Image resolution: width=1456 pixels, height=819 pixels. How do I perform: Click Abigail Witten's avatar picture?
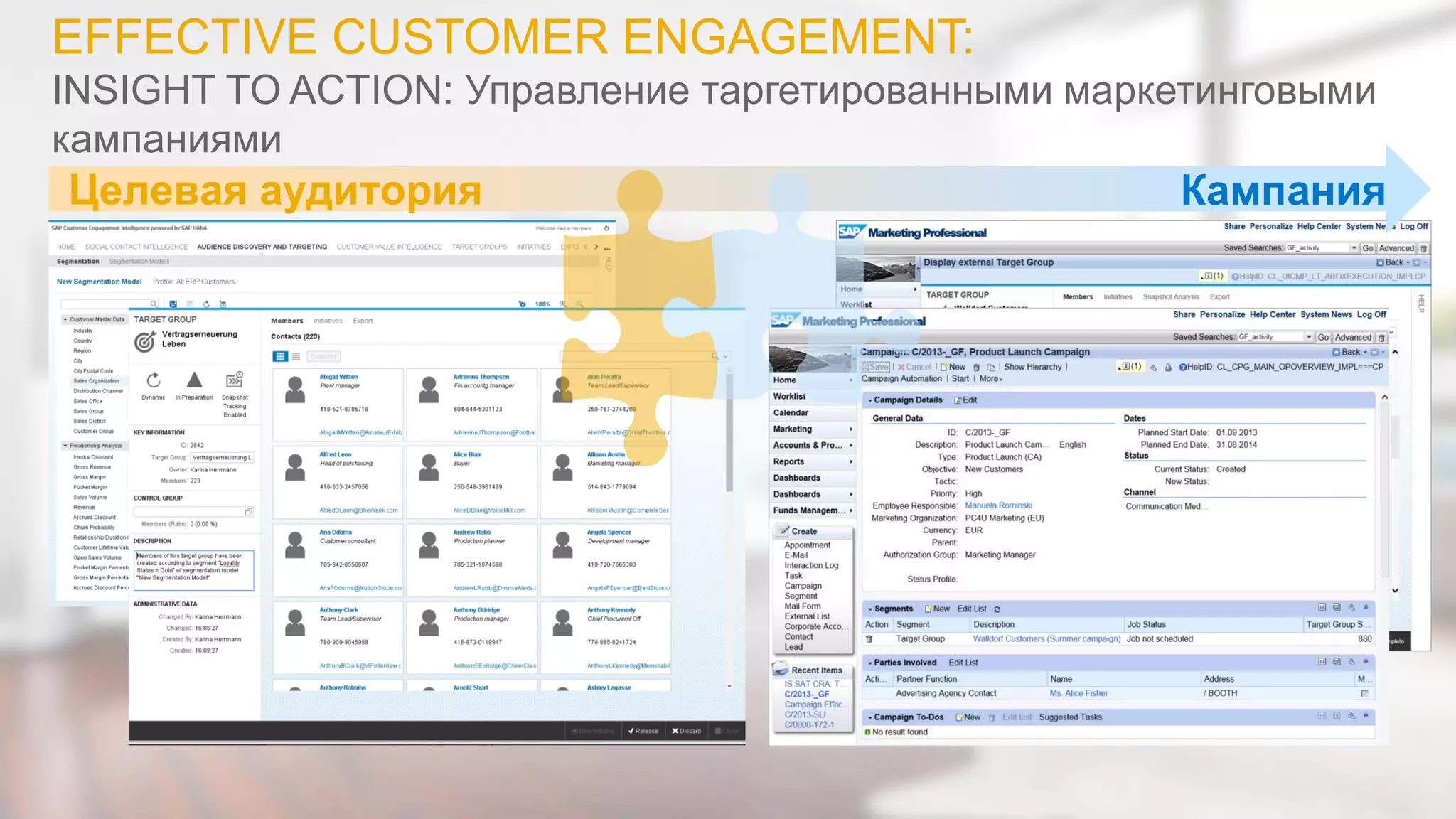(295, 390)
